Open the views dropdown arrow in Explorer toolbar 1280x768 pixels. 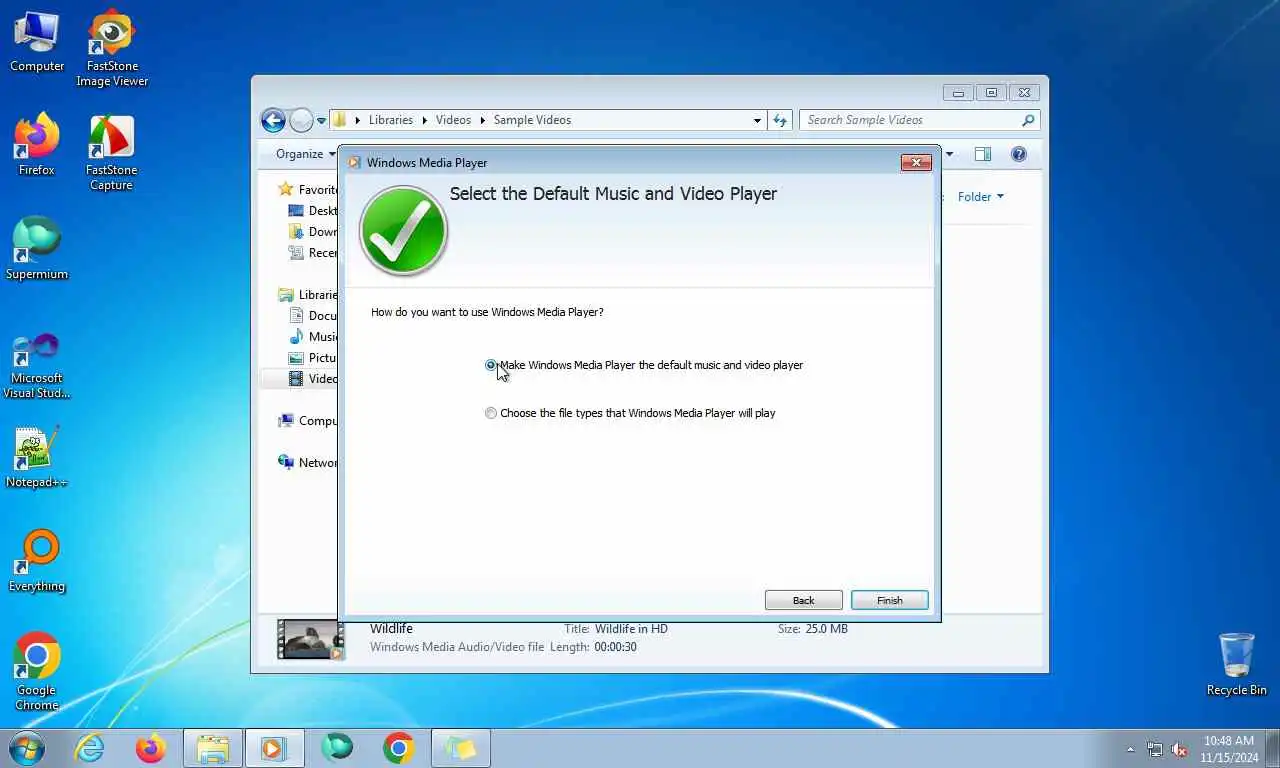click(x=949, y=154)
